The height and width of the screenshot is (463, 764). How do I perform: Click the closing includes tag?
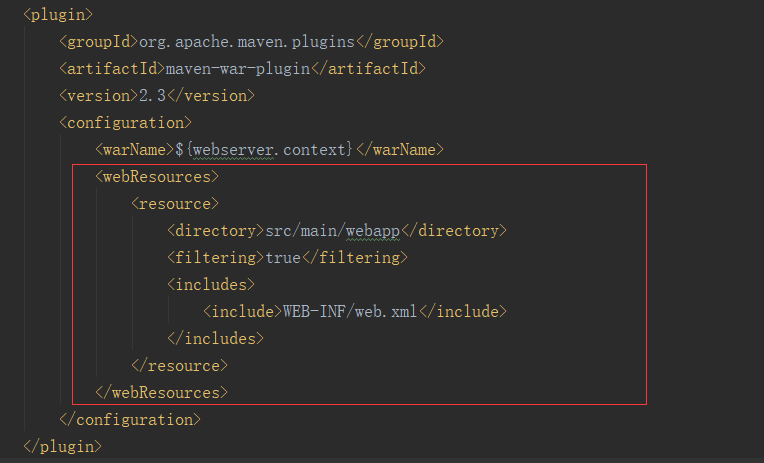coord(215,339)
